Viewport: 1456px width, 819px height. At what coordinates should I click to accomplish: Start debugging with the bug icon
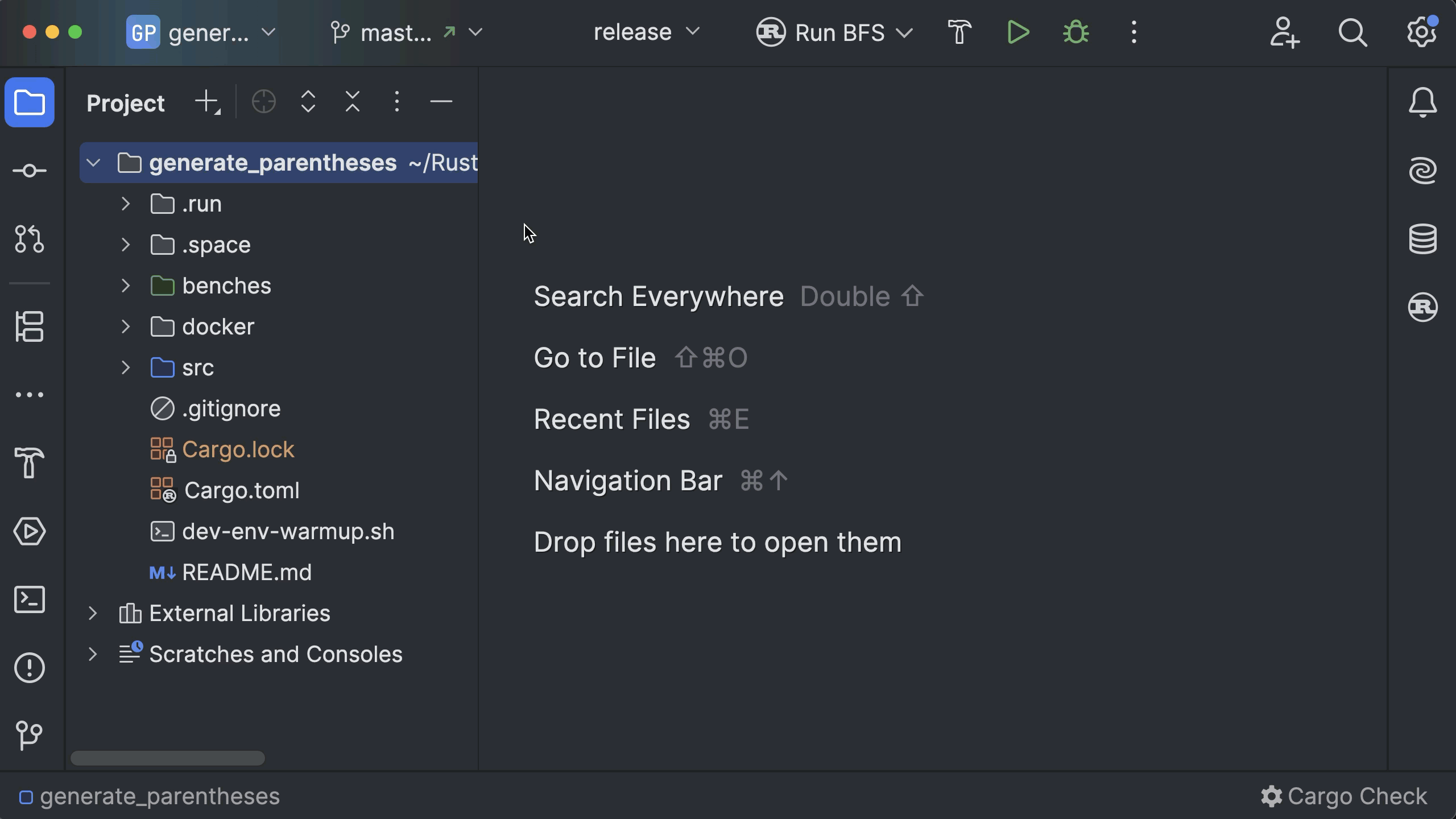[x=1076, y=32]
